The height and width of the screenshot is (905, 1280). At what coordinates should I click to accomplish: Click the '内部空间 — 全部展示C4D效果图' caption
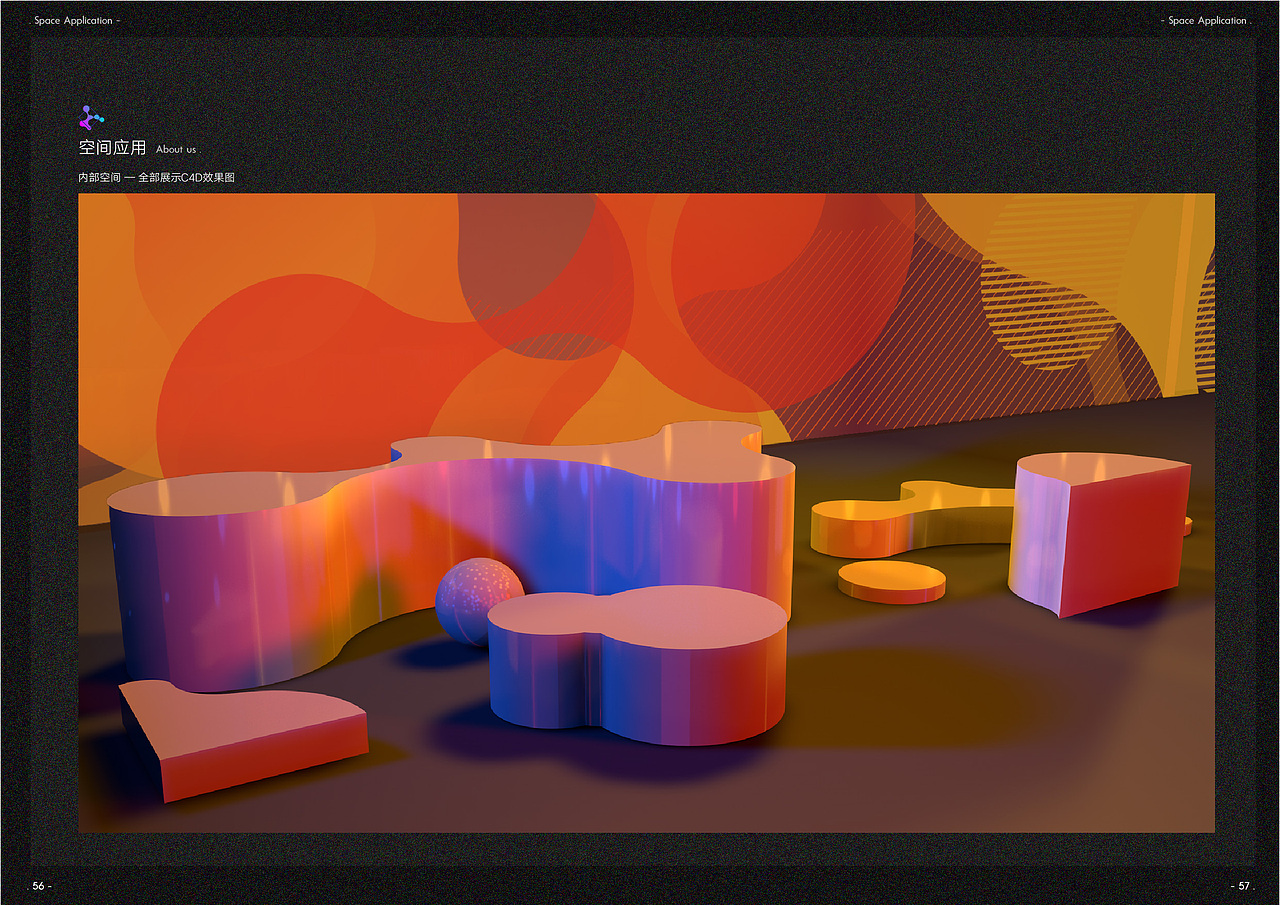click(x=157, y=177)
